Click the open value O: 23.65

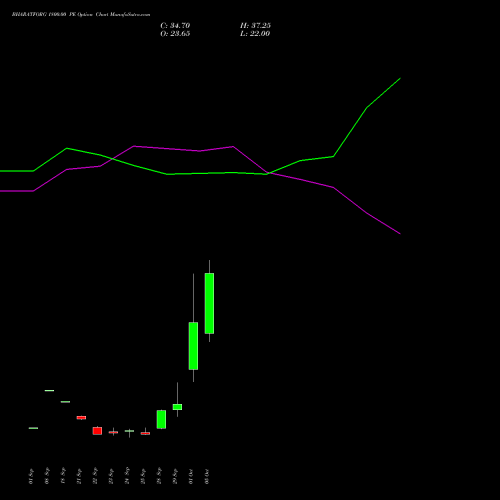click(x=175, y=34)
